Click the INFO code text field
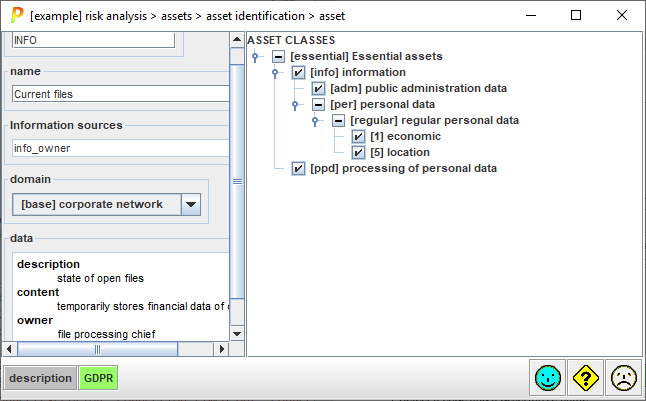 (x=92, y=40)
